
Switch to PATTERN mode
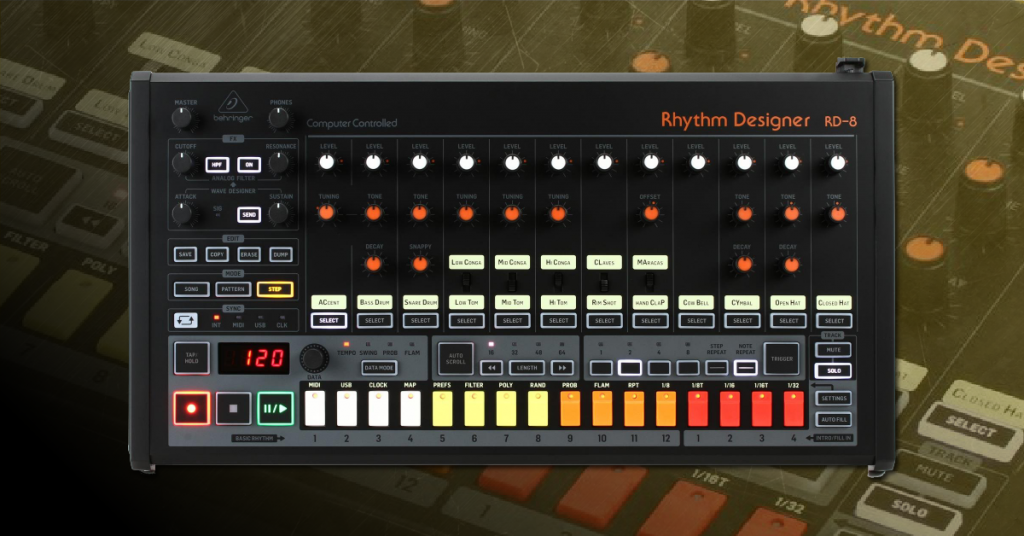(x=232, y=289)
